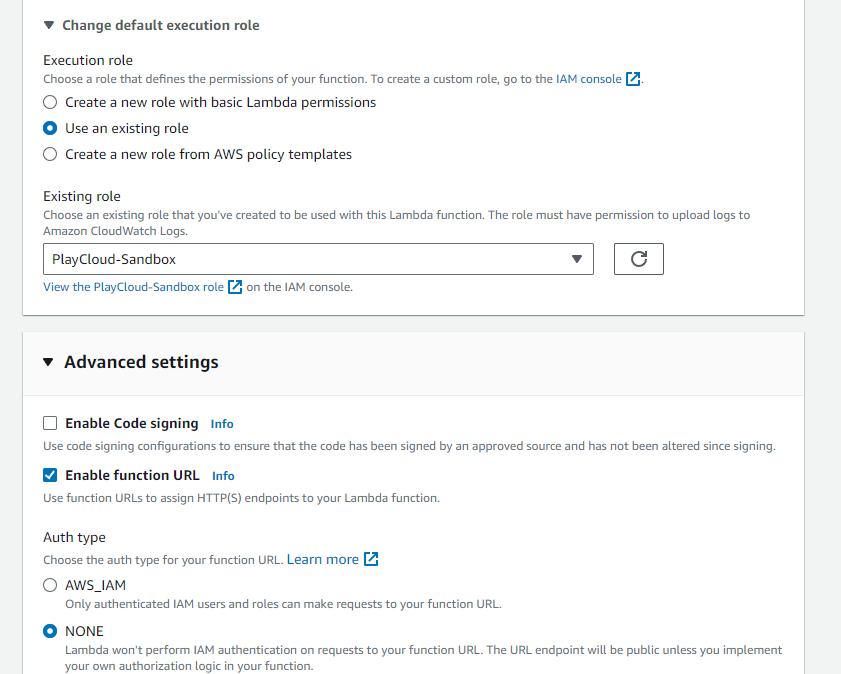Click the refresh existing roles icon button
The width and height of the screenshot is (841, 674).
(x=639, y=259)
